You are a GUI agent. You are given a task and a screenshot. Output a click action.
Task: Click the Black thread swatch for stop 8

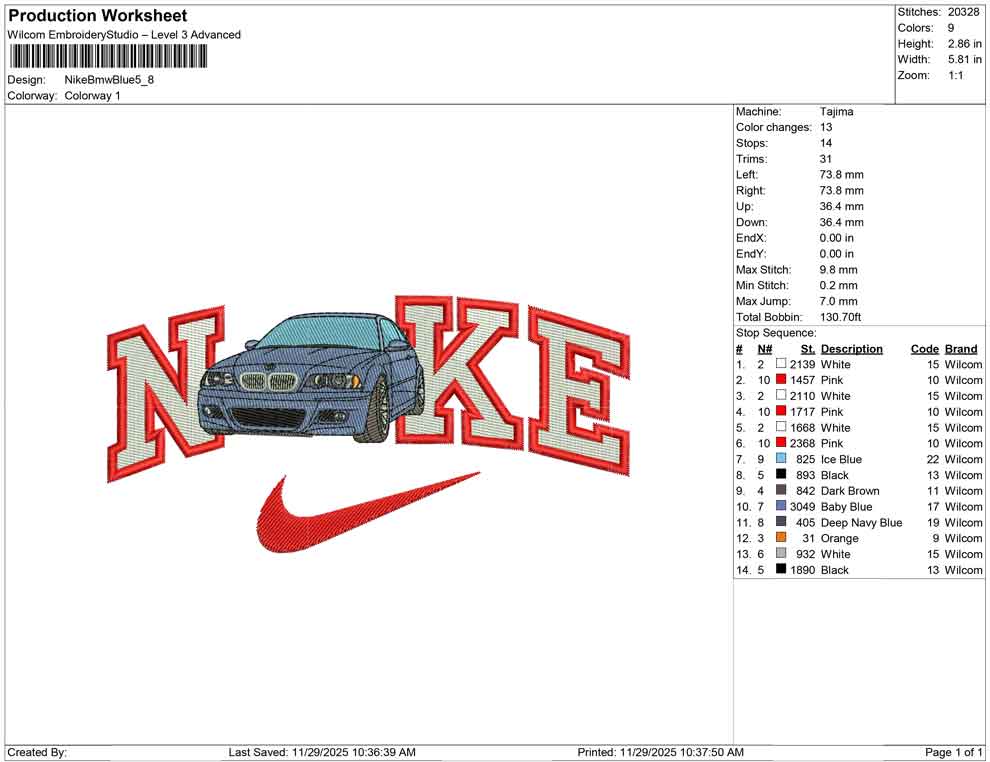click(781, 475)
